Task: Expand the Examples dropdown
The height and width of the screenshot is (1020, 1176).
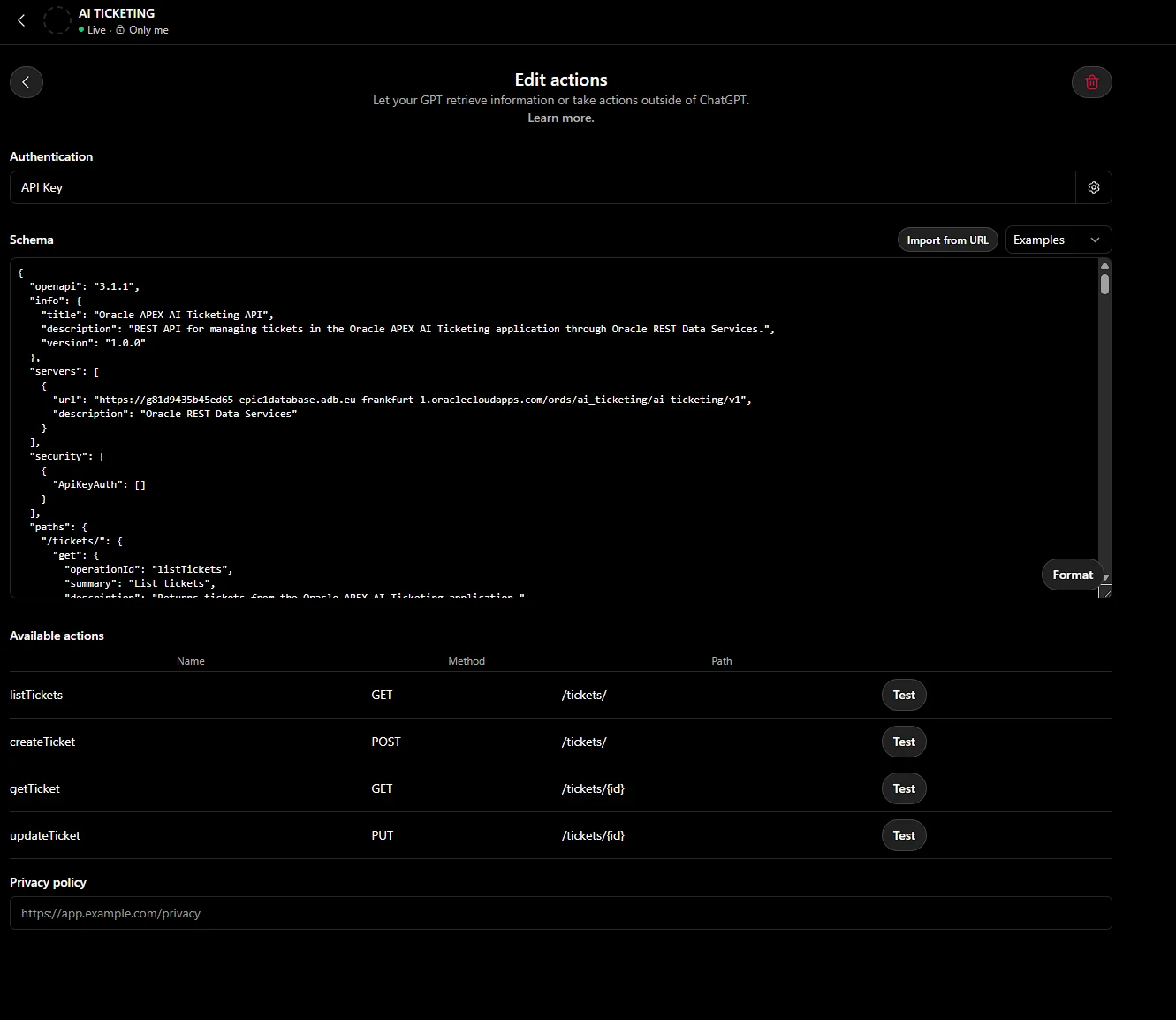Action: [x=1058, y=240]
